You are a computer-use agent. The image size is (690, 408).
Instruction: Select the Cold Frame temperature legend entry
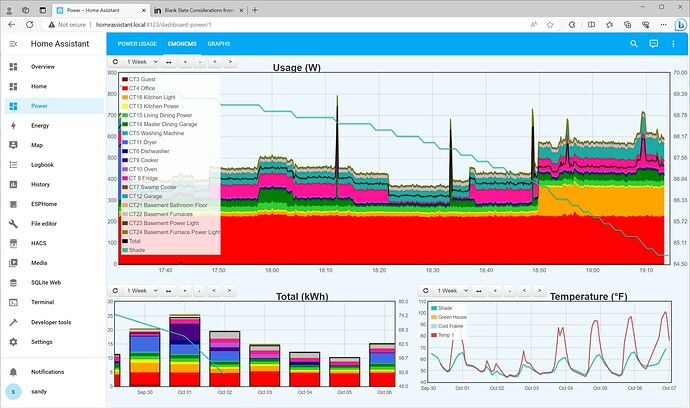[x=451, y=326]
